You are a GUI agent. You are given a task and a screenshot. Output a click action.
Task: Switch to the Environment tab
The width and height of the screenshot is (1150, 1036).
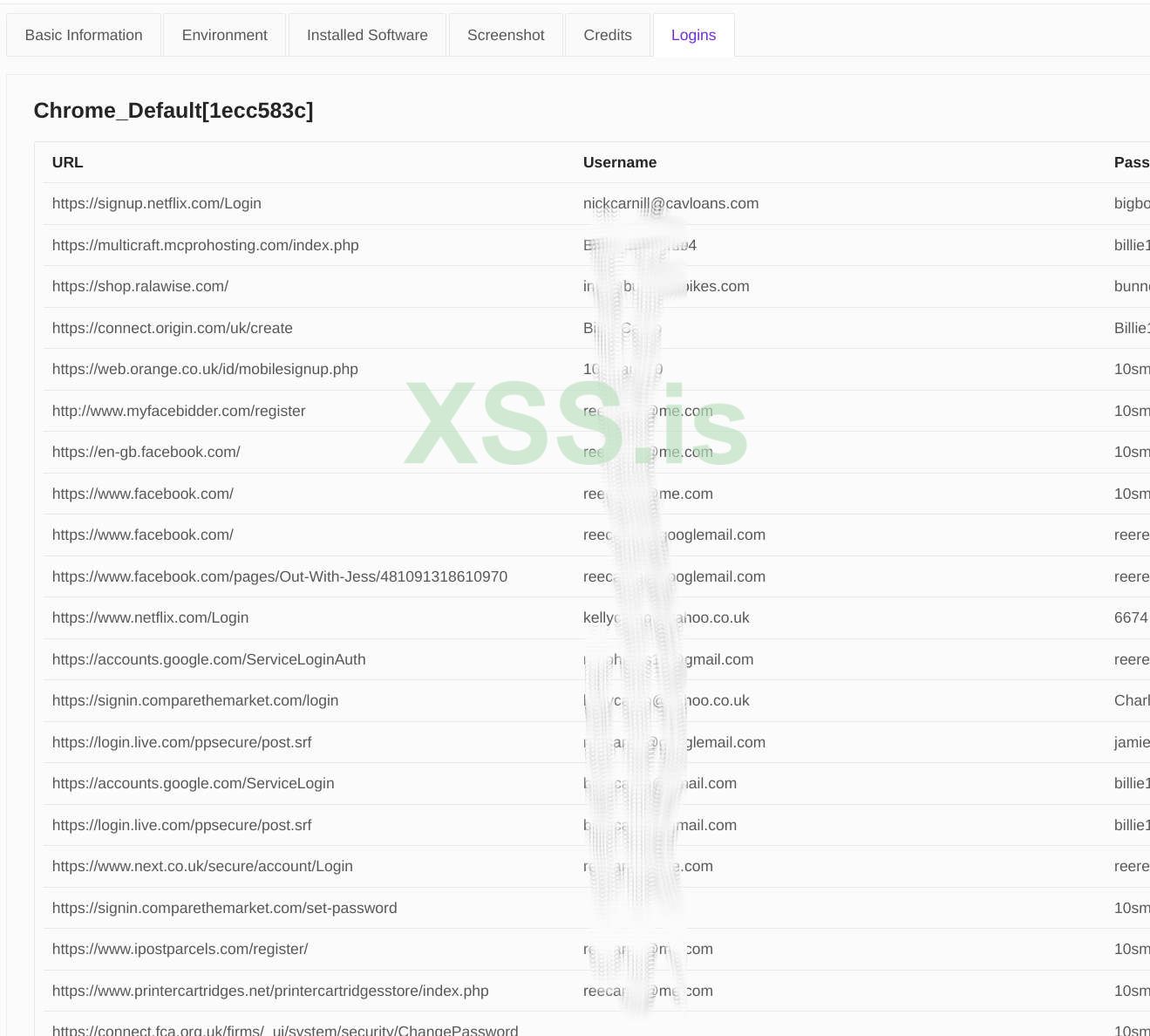pyautogui.click(x=224, y=35)
